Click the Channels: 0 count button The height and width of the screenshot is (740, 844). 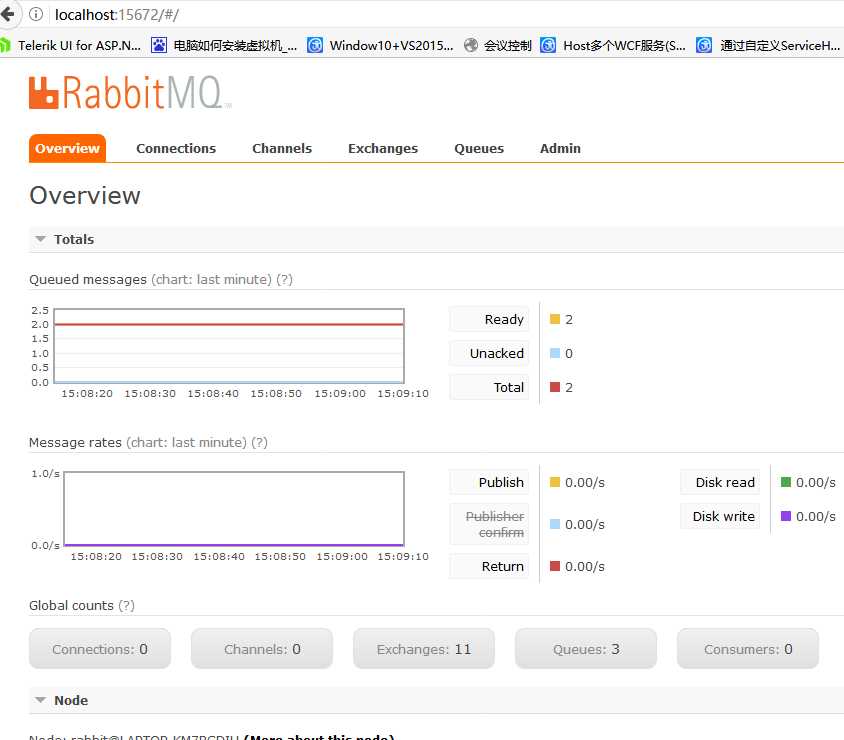262,649
